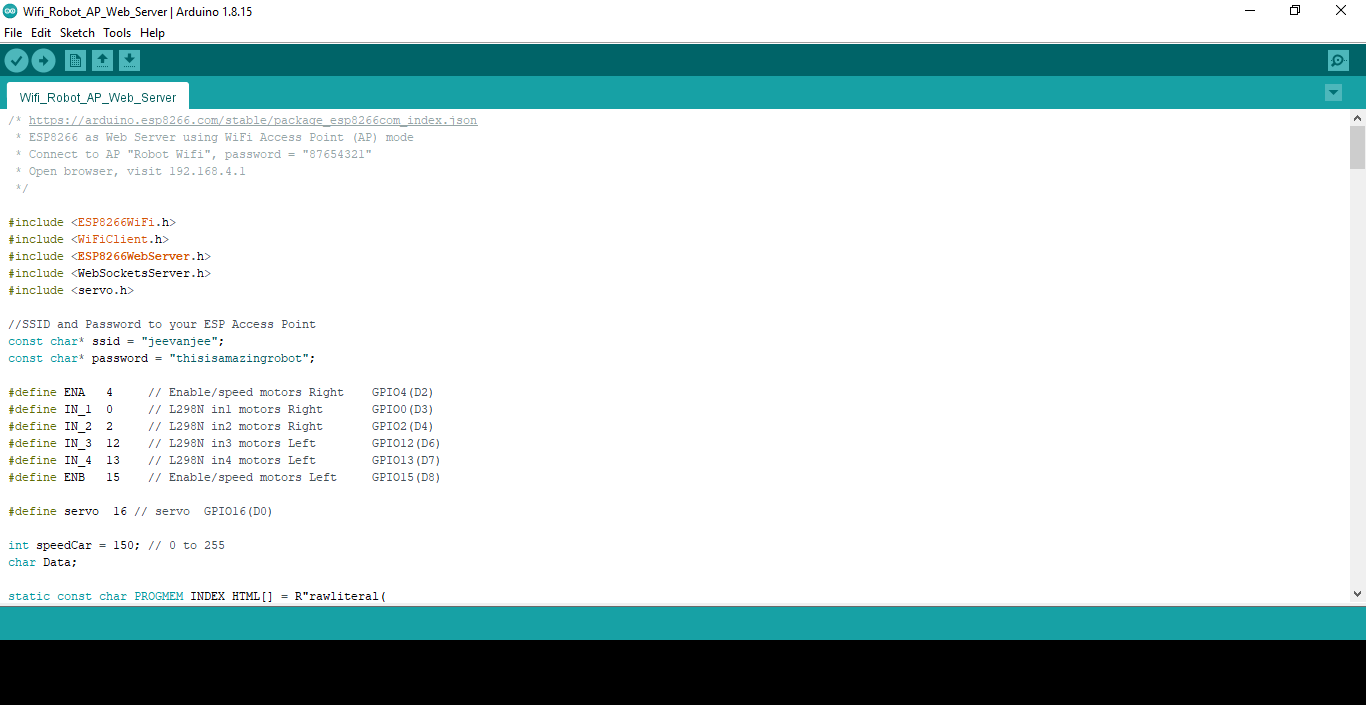Viewport: 1366px width, 705px height.
Task: Open the tab options dropdown arrow
Action: (1333, 92)
